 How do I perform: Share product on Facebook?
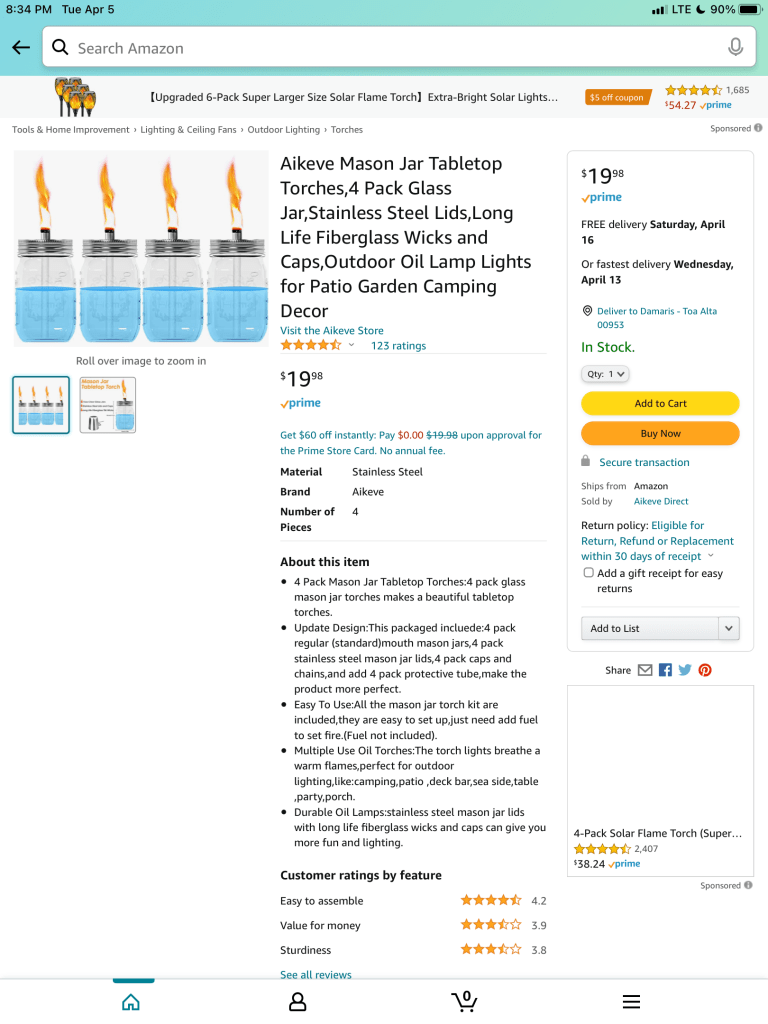point(665,670)
